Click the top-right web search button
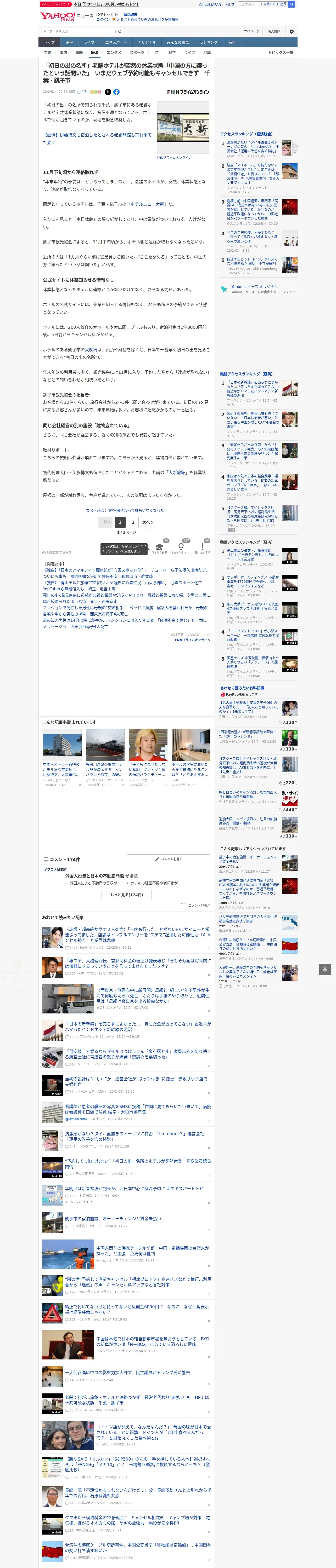 292,4
